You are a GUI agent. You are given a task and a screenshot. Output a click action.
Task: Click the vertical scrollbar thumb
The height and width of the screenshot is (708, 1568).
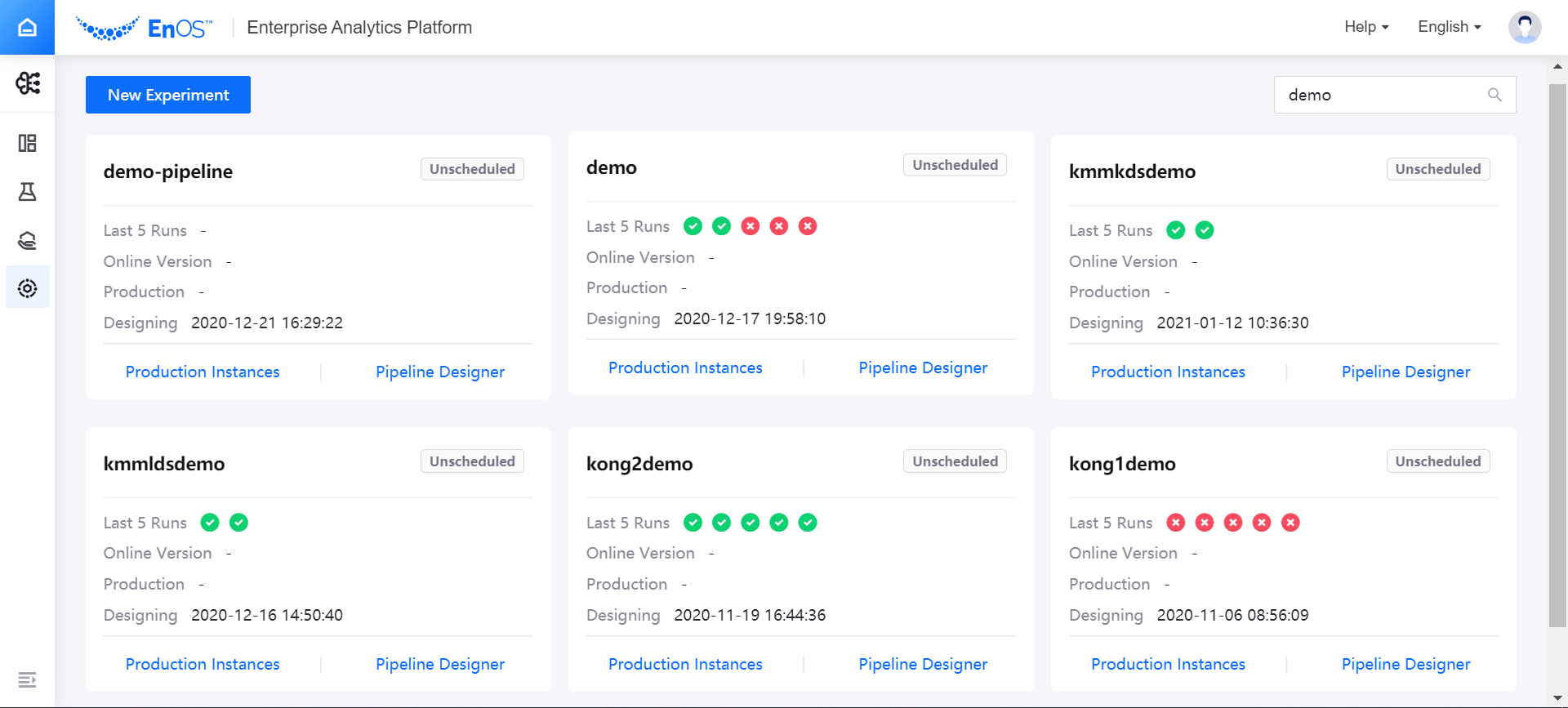(1557, 355)
